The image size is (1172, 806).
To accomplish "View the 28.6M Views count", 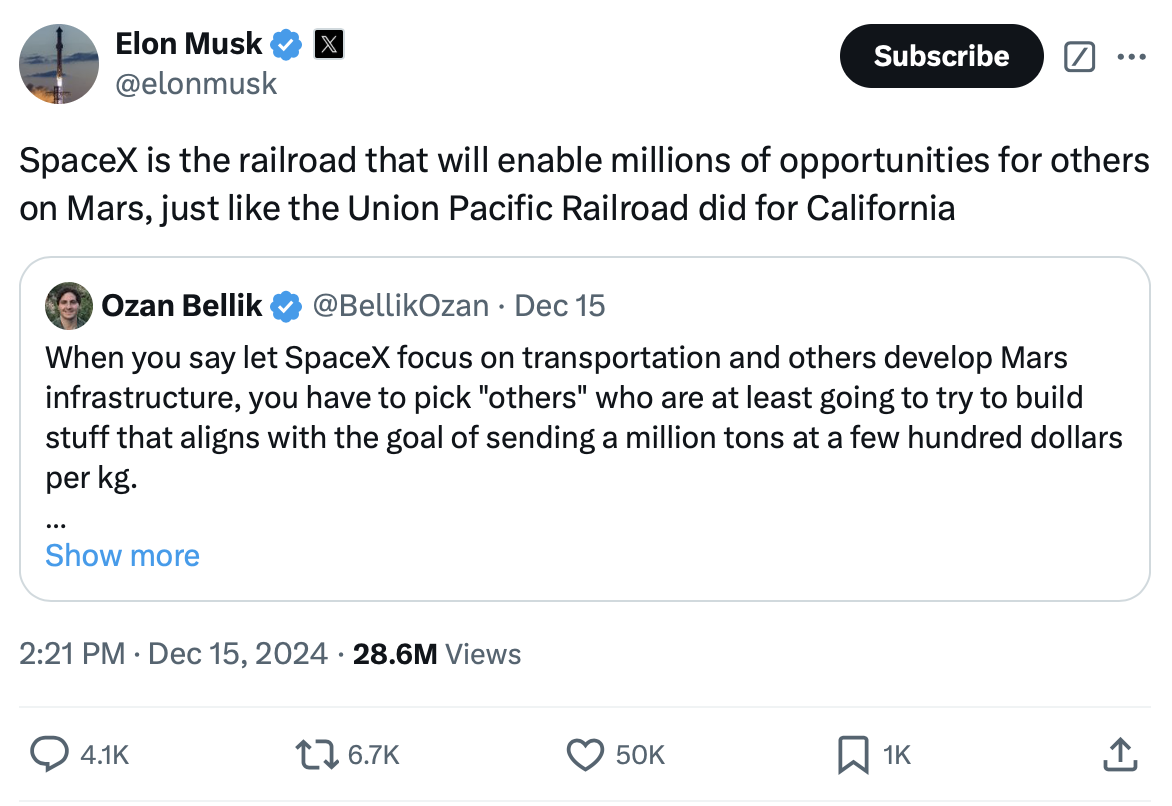I will click(x=437, y=654).
